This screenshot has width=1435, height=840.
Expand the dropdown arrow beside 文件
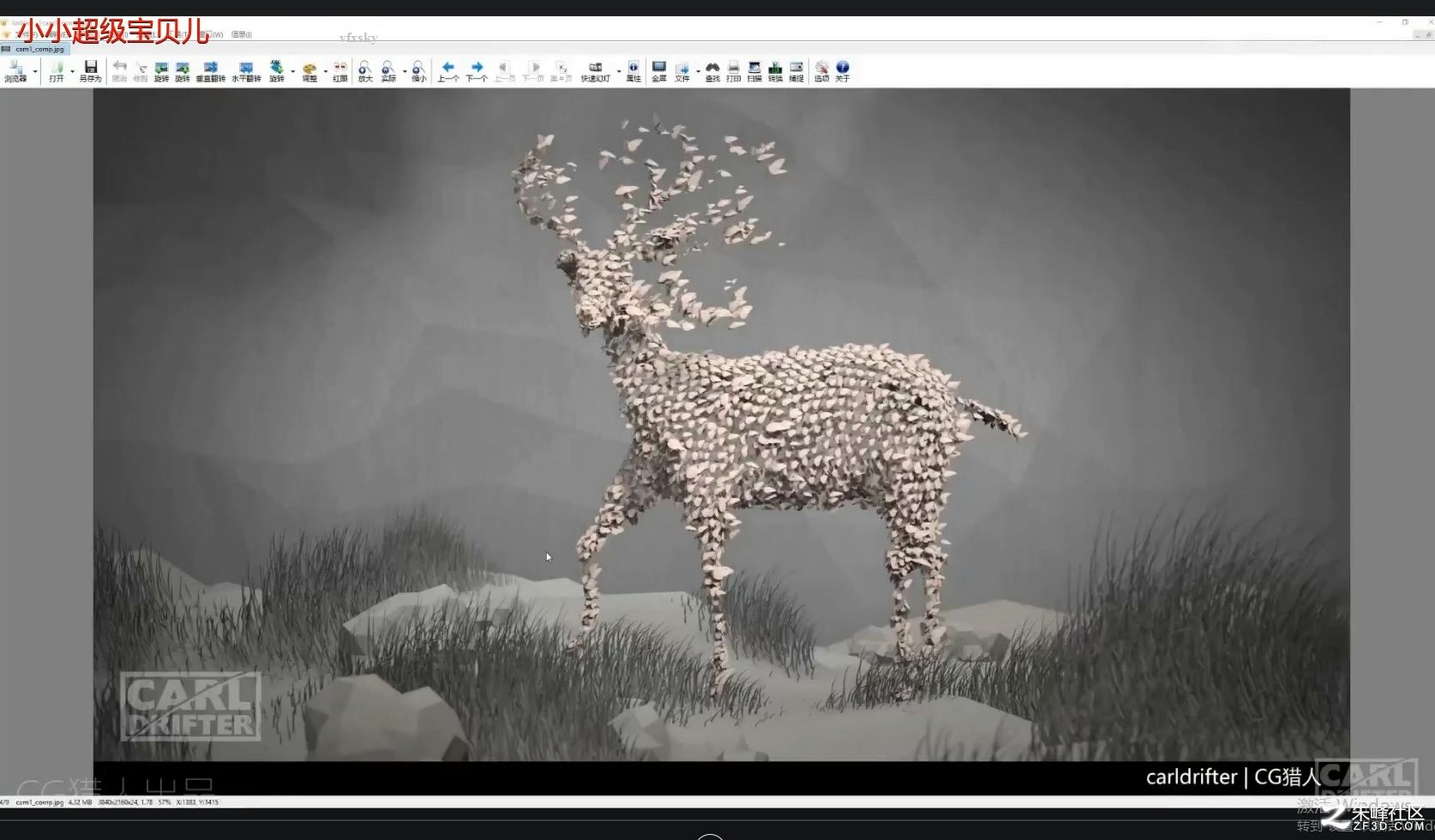(698, 71)
